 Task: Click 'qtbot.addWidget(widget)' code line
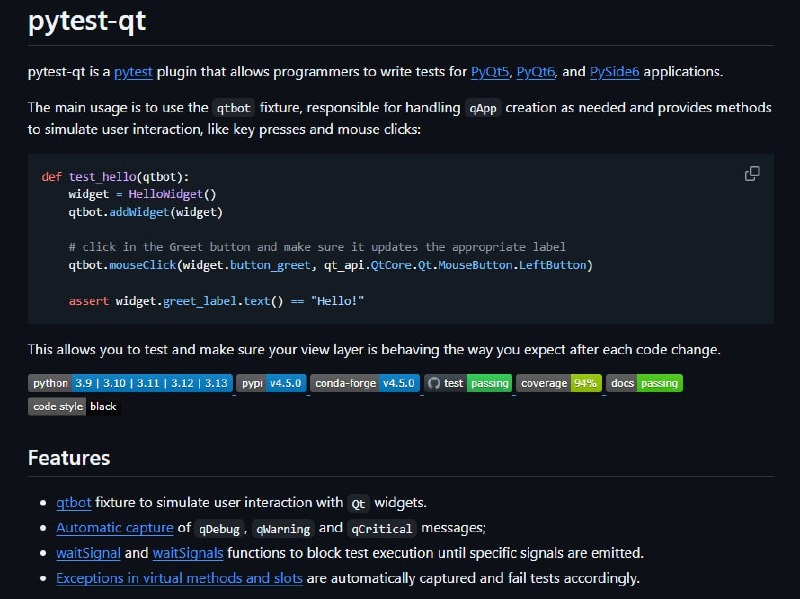(x=145, y=212)
